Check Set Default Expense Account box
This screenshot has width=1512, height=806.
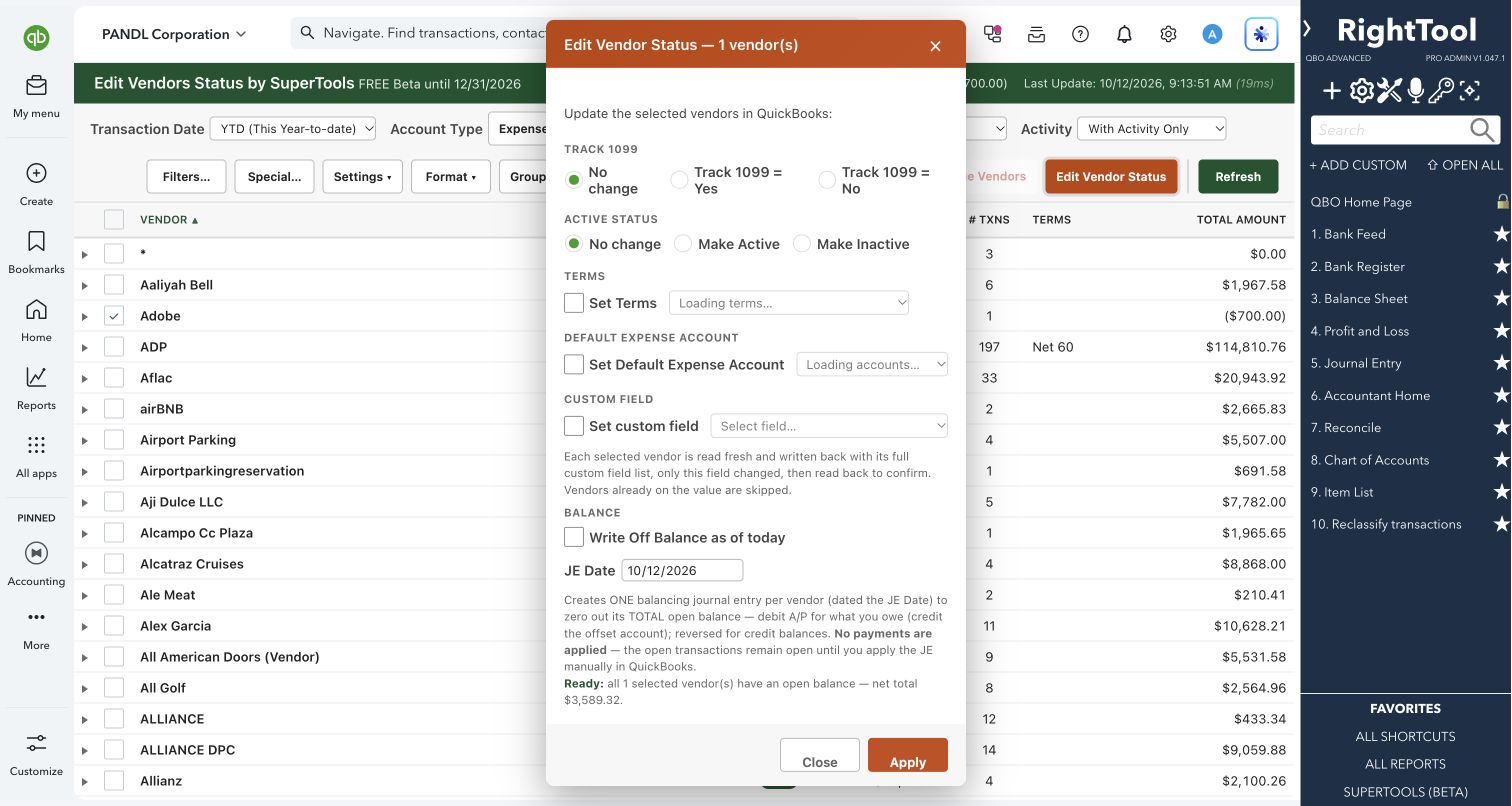(x=574, y=364)
